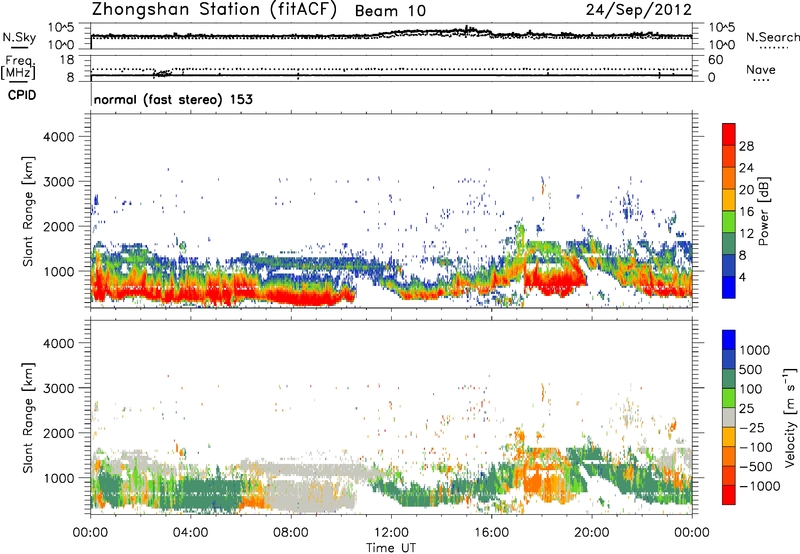Screen dimensions: 800x554
Task: Click the 'Slant Range [km]' label of velocity panel
Action: pos(28,417)
